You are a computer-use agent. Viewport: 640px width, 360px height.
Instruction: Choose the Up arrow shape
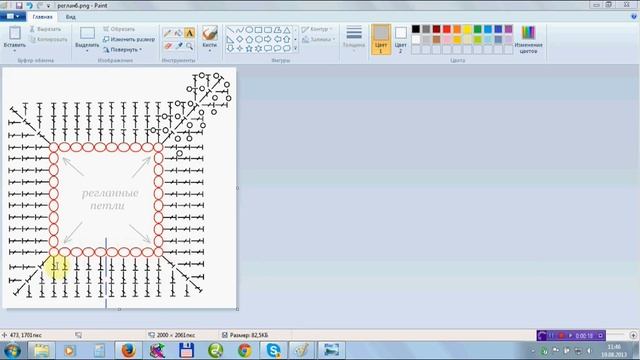click(x=287, y=39)
